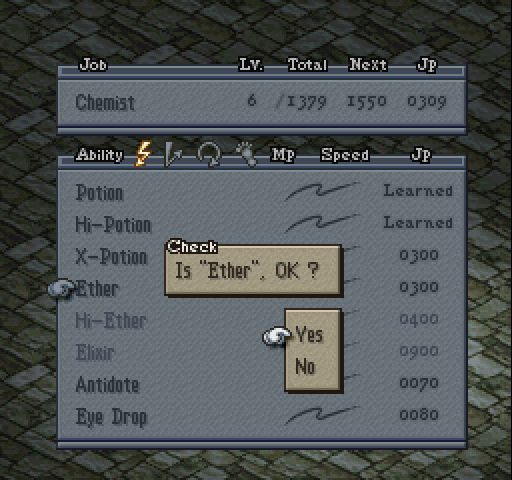Click the lightning mark in Potion row
Viewport: 512px width, 480px height.
[x=322, y=191]
